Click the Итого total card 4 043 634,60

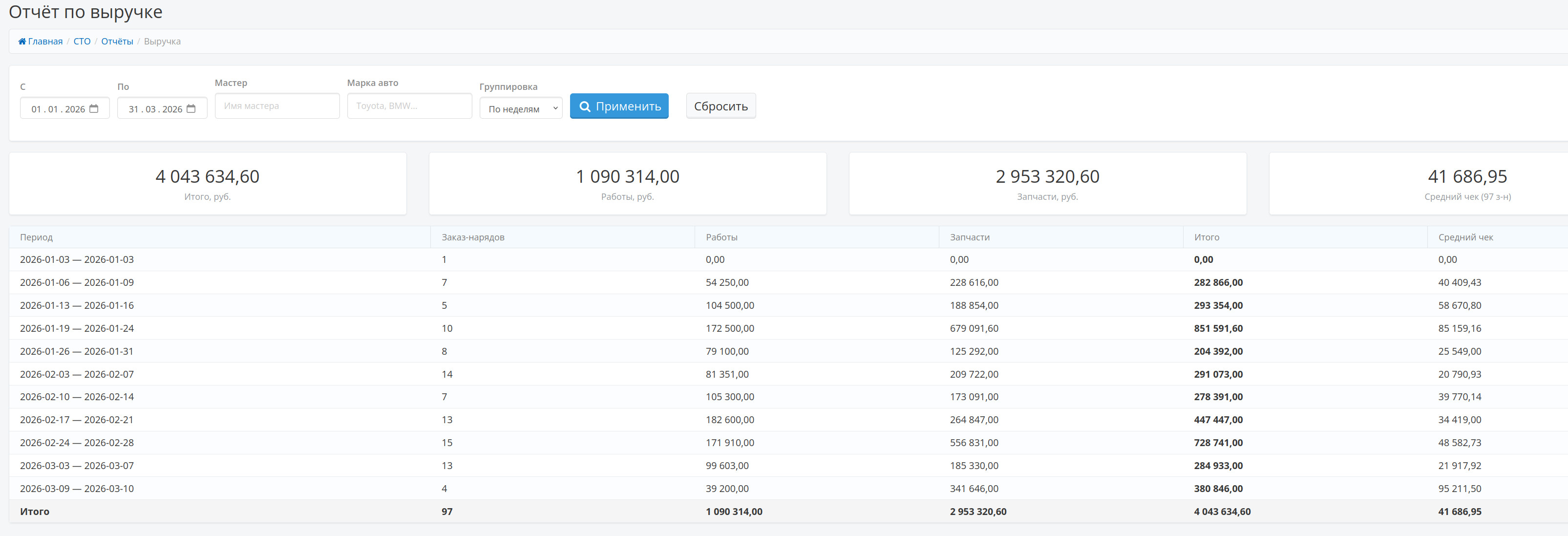click(208, 183)
